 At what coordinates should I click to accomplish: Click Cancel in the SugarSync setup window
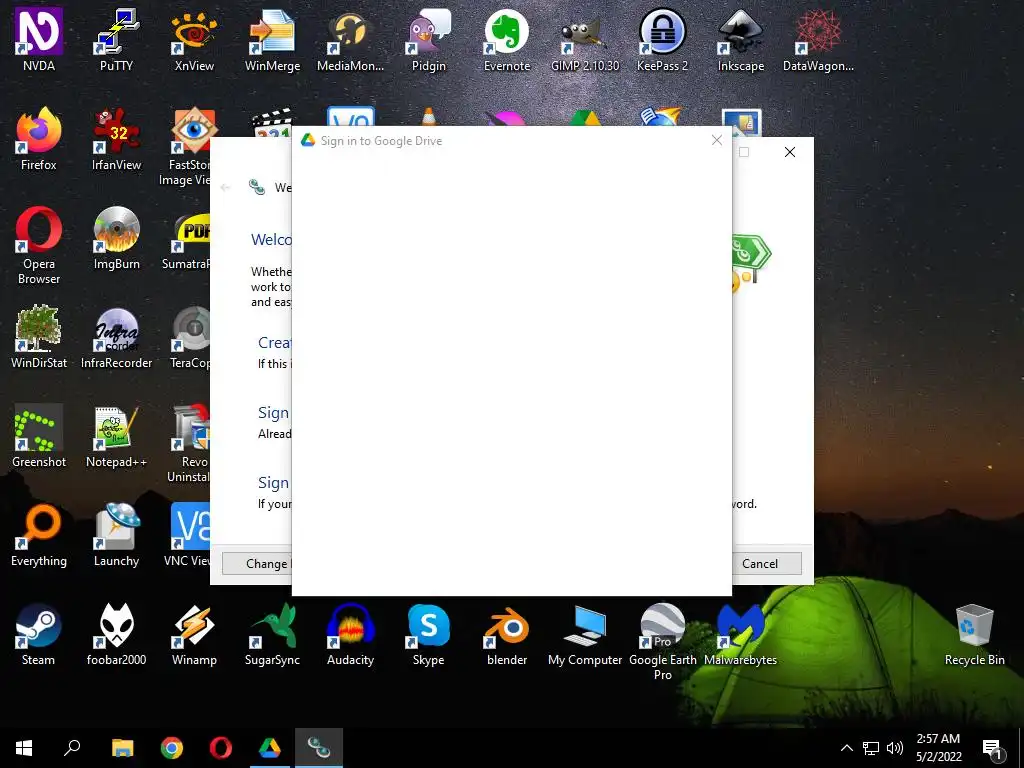coord(760,564)
